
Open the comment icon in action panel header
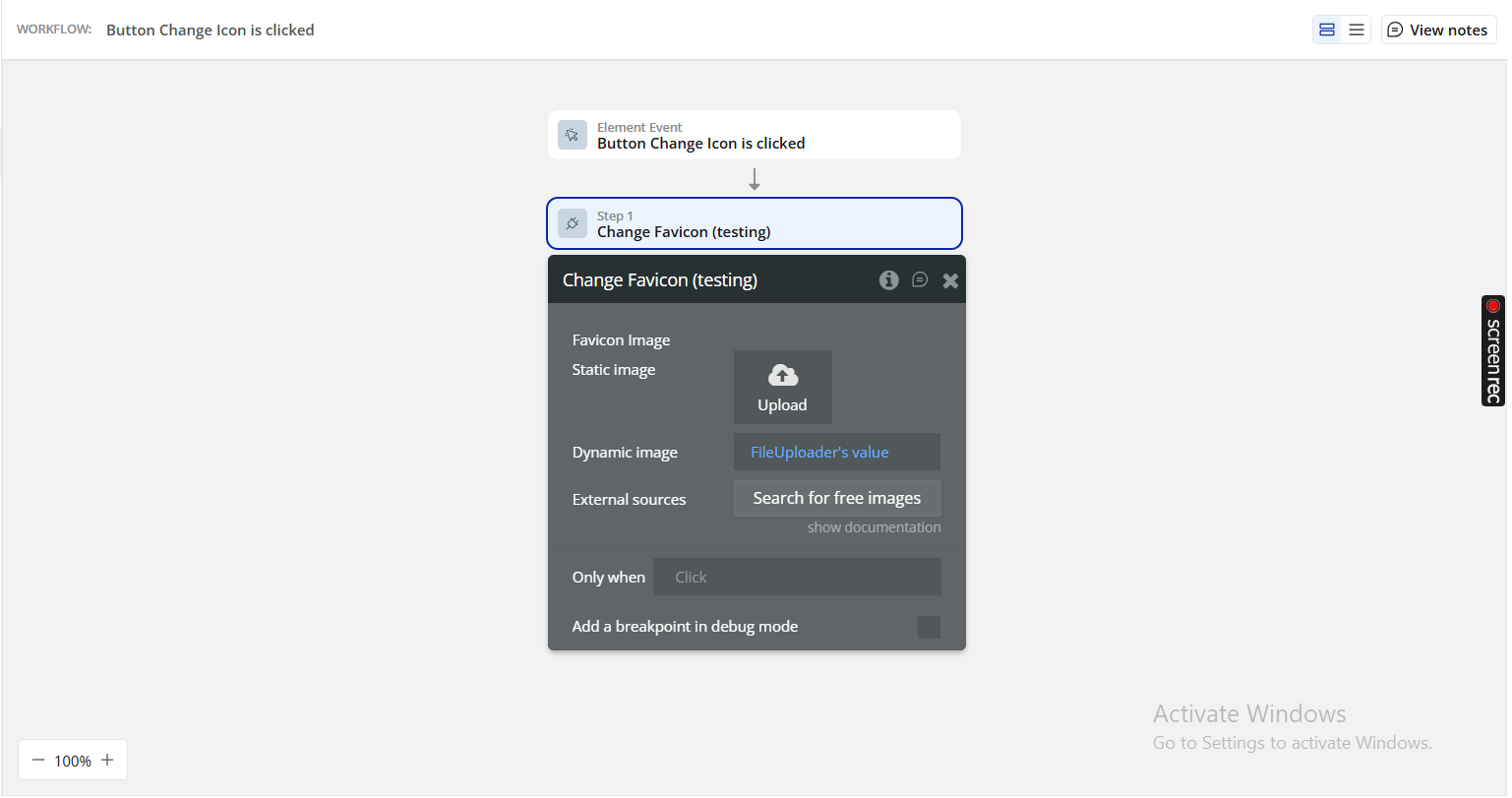click(x=920, y=280)
